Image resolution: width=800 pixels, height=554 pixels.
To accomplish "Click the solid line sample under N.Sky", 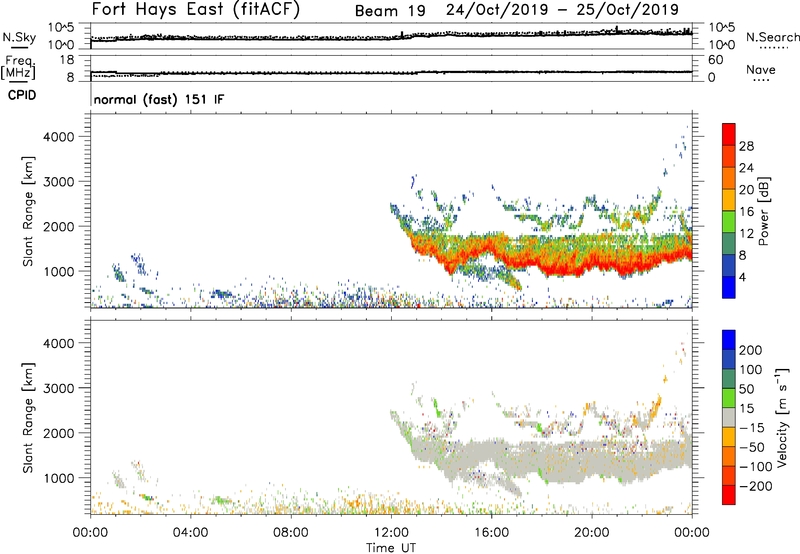I will [x=19, y=47].
